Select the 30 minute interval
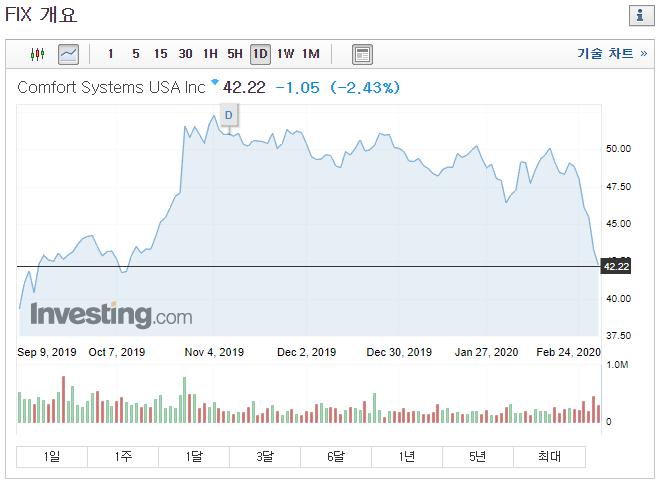 [185, 54]
